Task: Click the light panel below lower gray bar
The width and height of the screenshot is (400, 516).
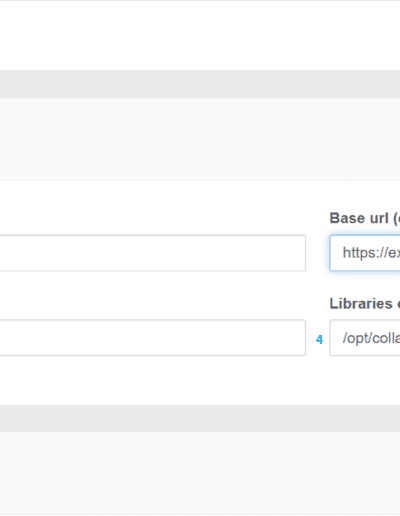Action: point(200,473)
